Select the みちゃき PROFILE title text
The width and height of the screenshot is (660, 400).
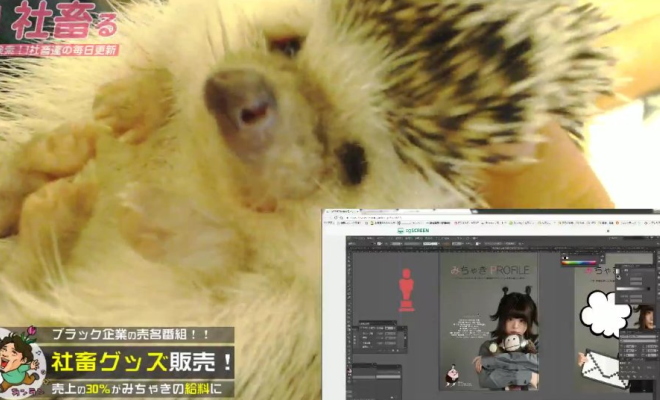pos(488,271)
